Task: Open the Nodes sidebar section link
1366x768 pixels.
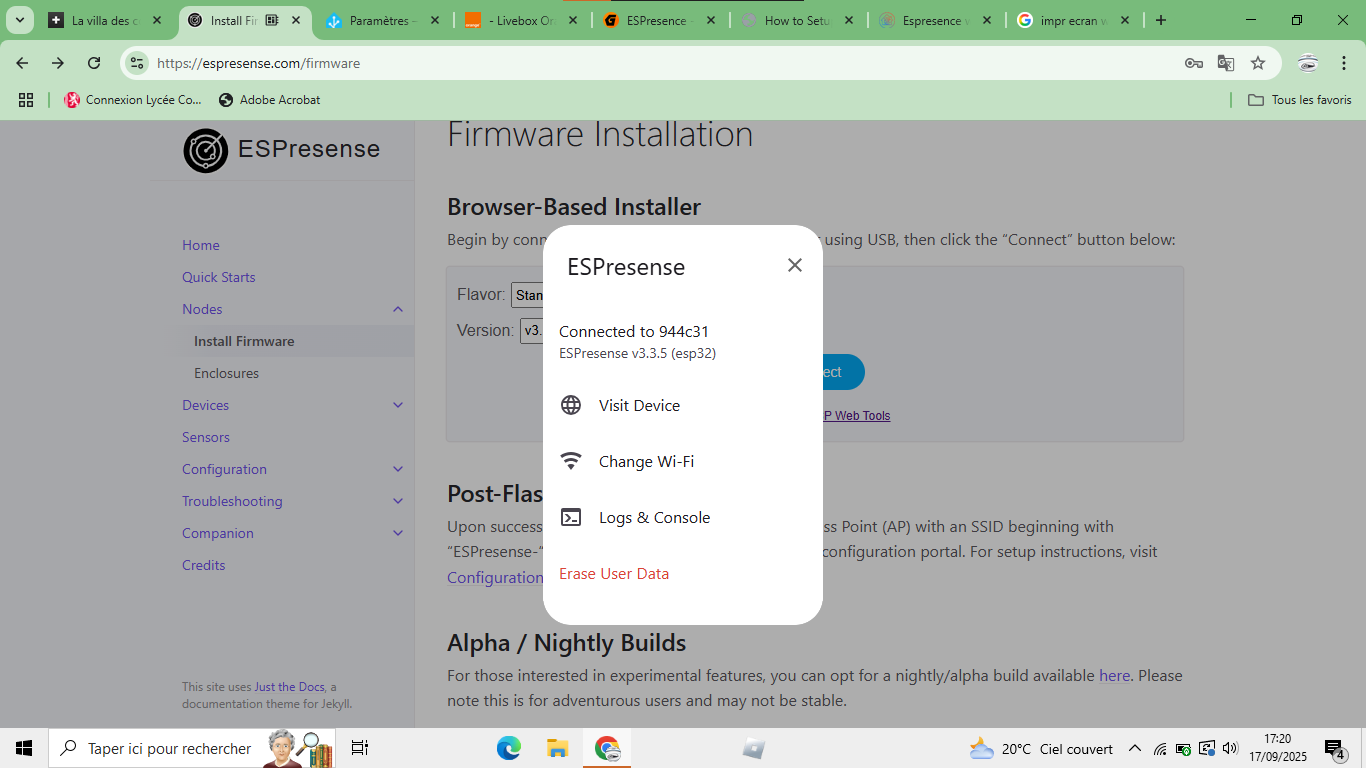Action: pos(202,309)
